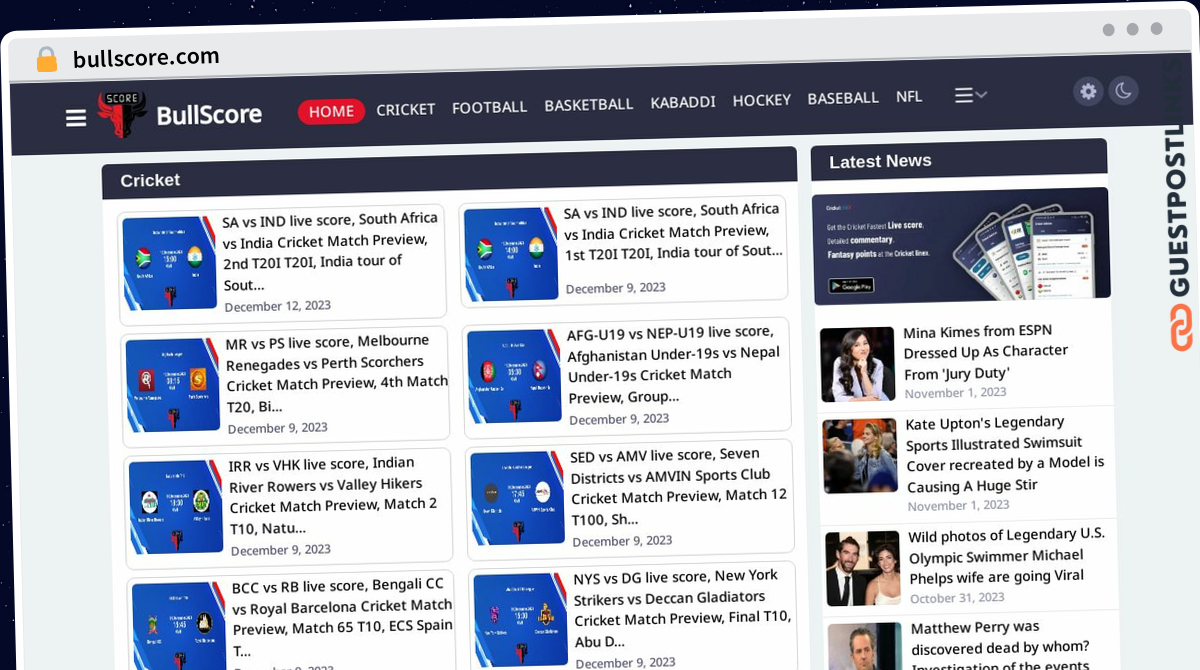Click the Cricket section heading
Image resolution: width=1200 pixels, height=670 pixels.
(x=150, y=180)
